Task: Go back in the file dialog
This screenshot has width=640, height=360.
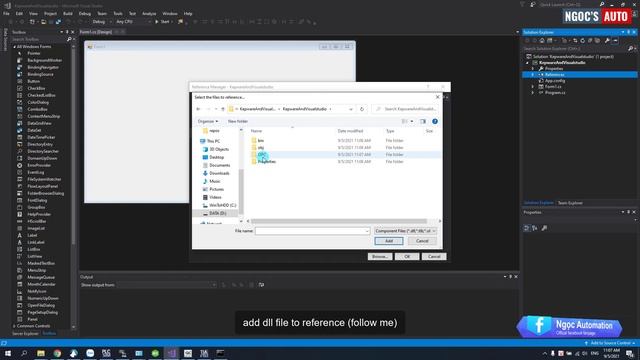Action: click(198, 109)
